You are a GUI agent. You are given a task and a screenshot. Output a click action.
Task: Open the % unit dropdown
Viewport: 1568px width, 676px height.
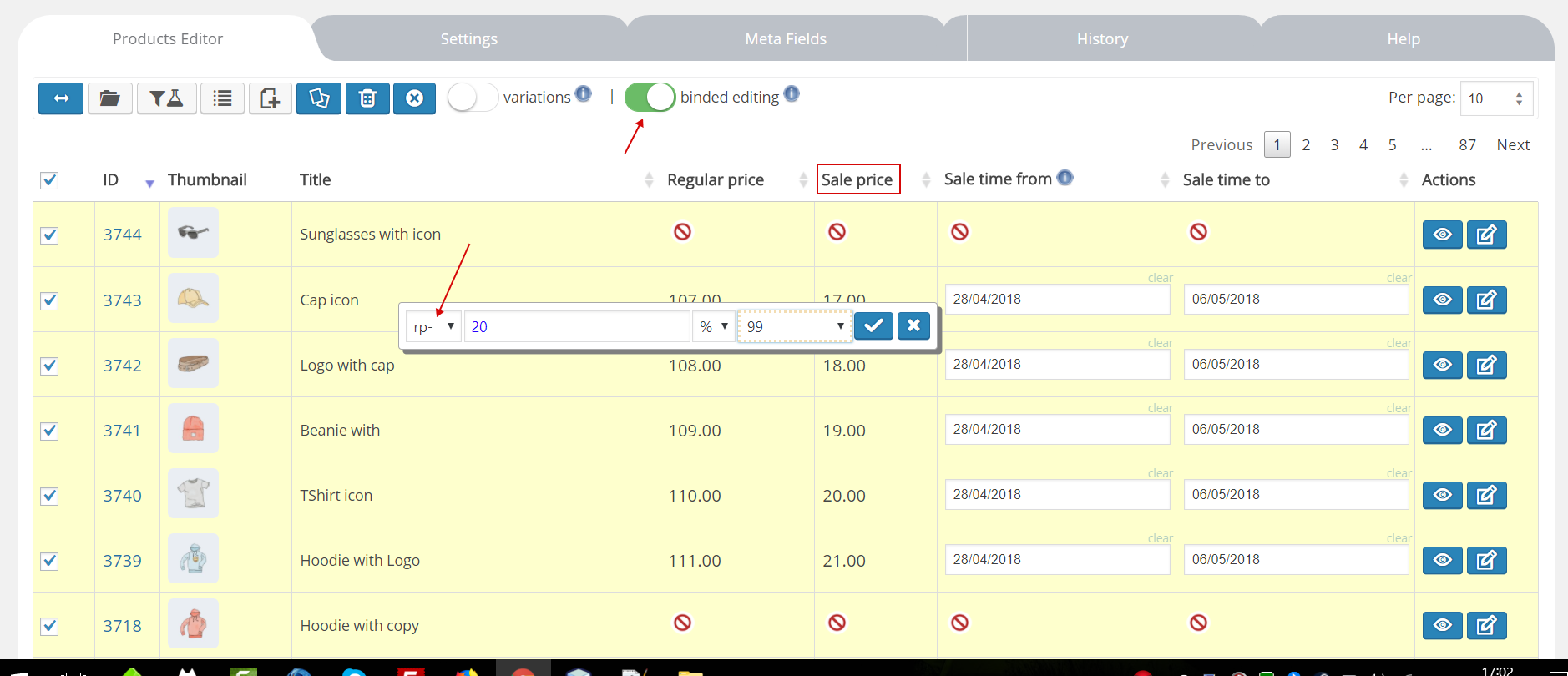(714, 326)
